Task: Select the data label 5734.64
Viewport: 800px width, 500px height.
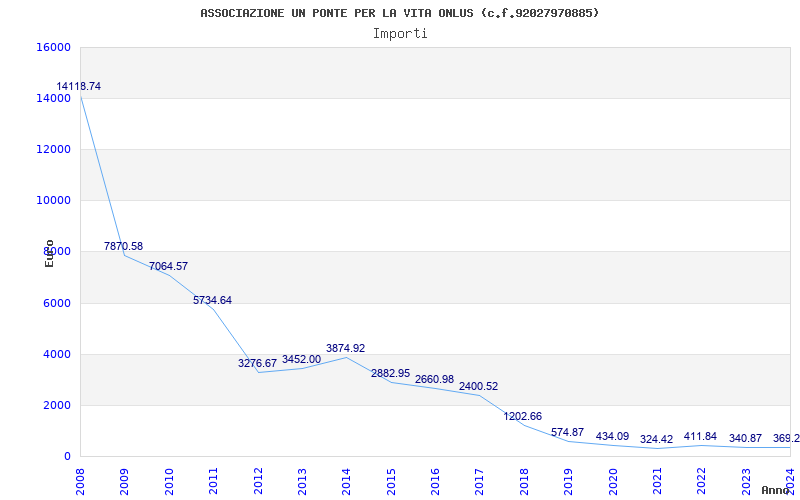Action: tap(212, 301)
